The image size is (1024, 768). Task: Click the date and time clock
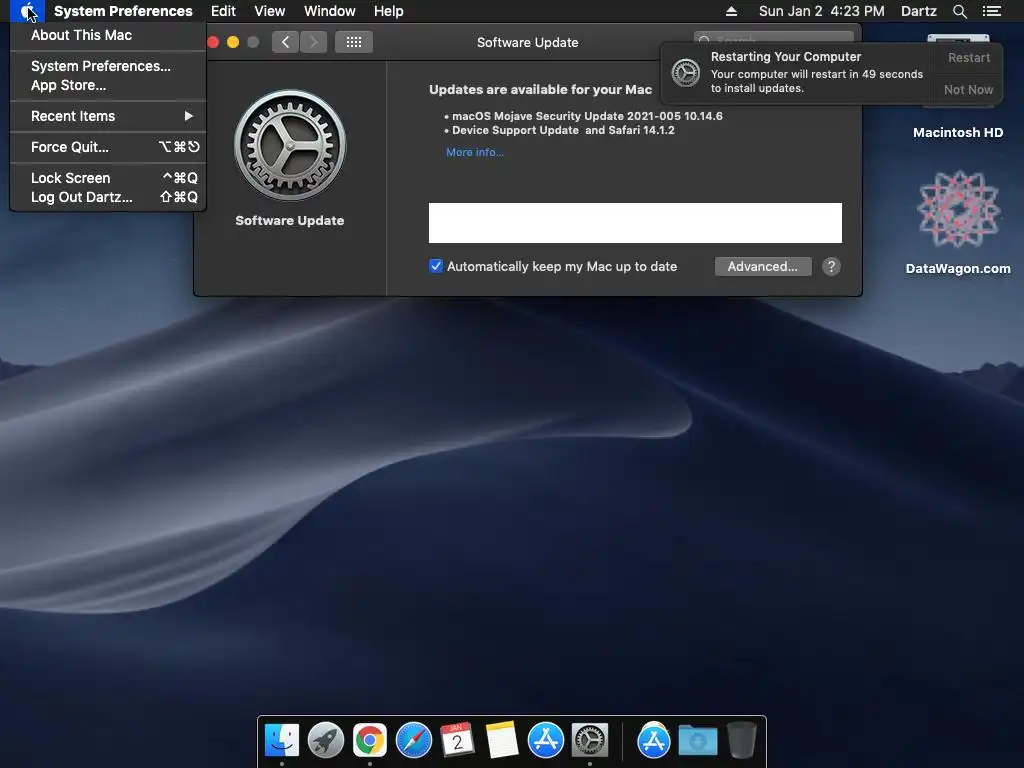[822, 11]
